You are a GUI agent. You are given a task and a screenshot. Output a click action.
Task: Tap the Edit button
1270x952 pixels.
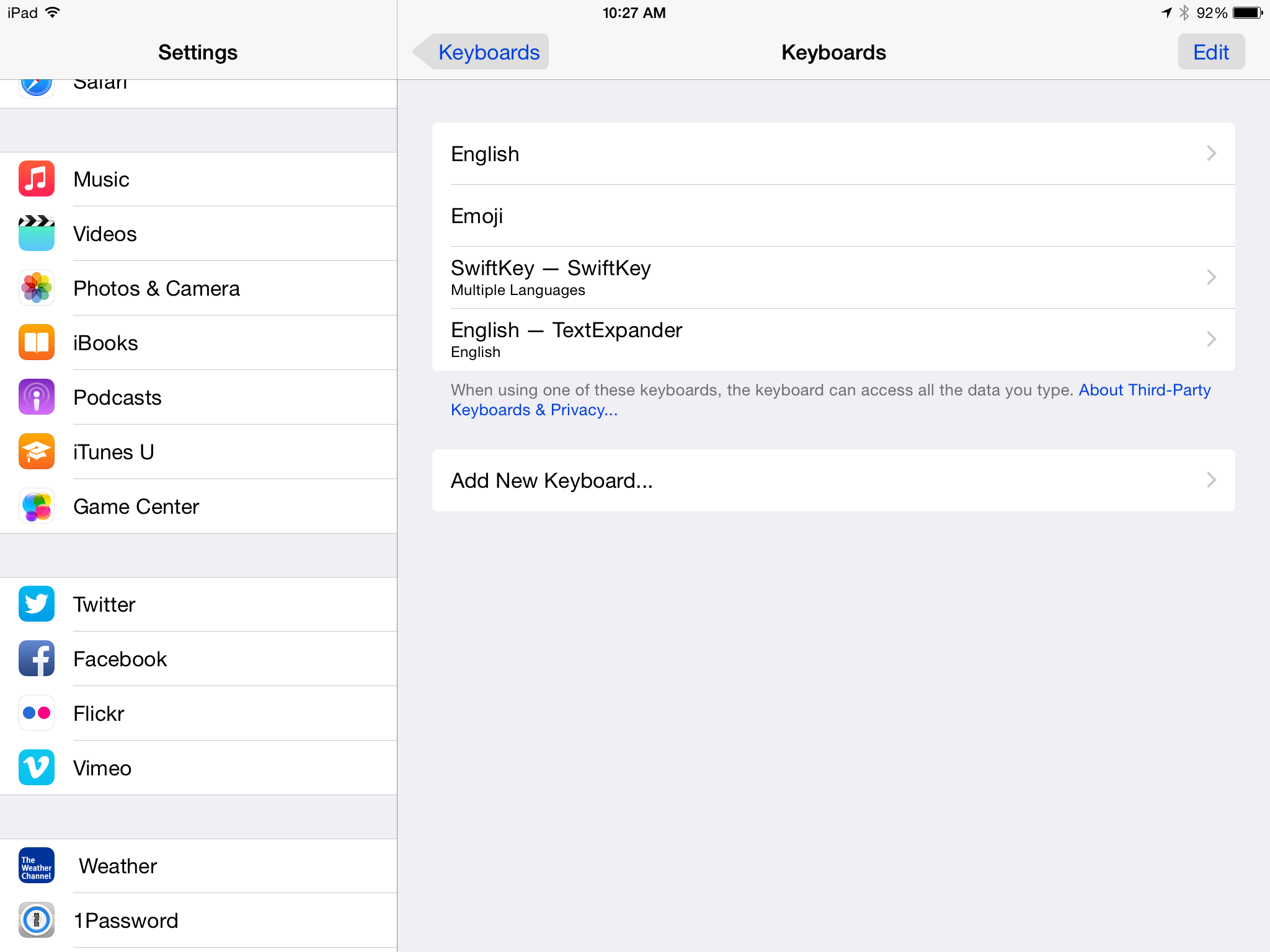tap(1211, 52)
